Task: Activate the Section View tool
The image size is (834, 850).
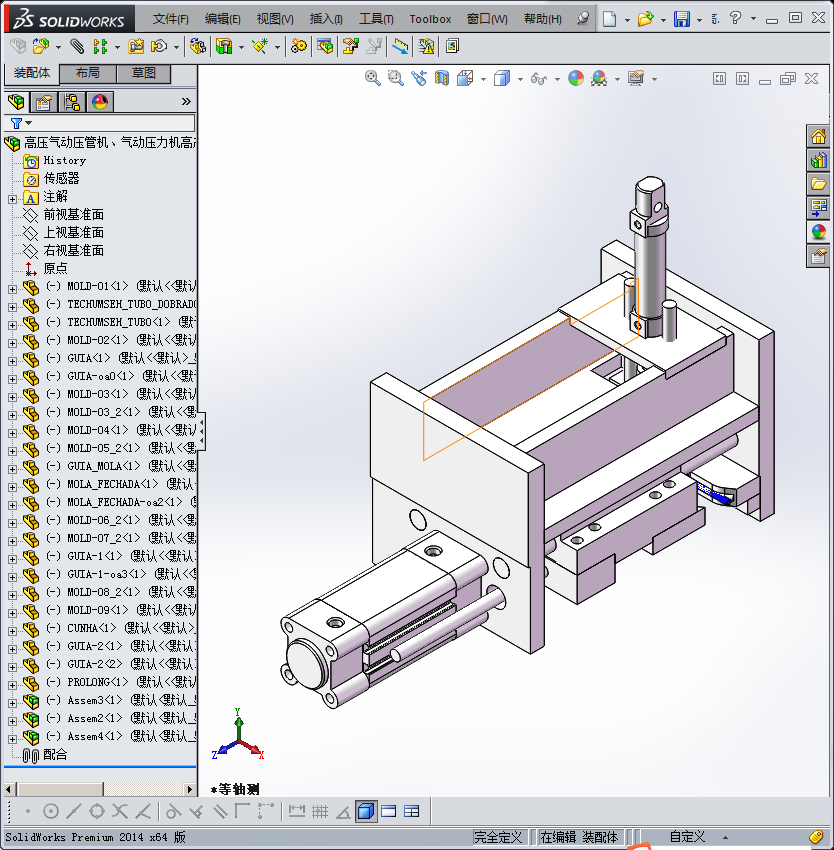Action: click(x=442, y=78)
